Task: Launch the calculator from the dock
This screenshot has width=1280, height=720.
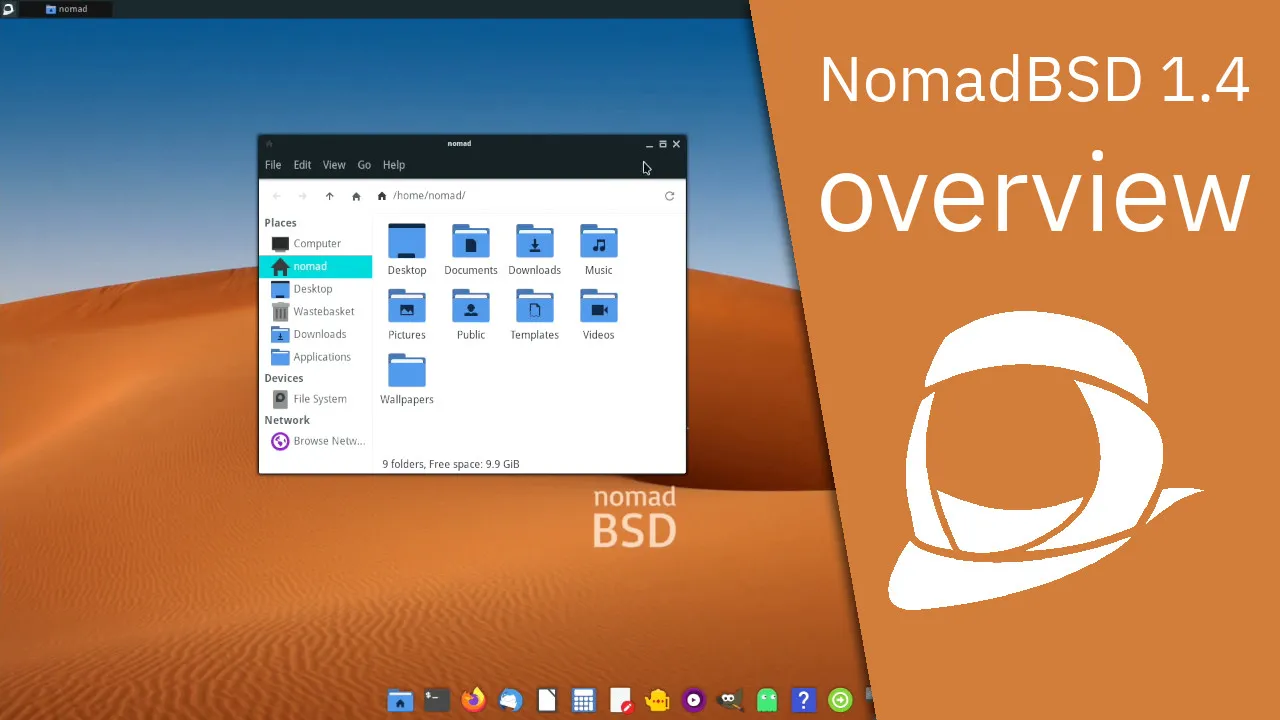Action: click(x=584, y=701)
